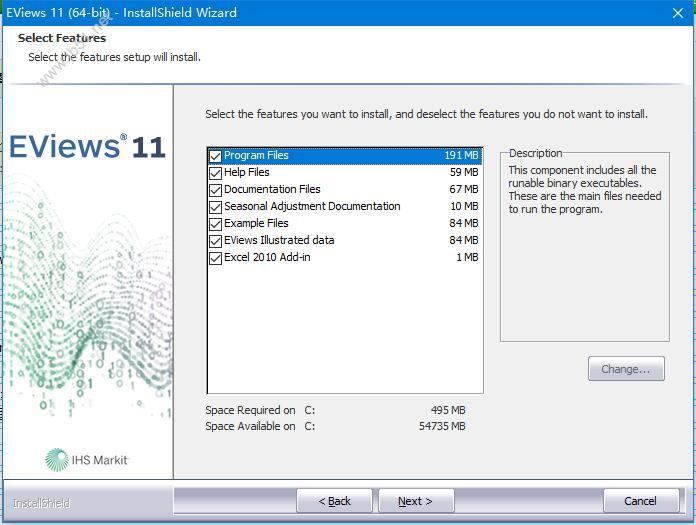Click the 495 MB space required value
This screenshot has height=525, width=696.
coord(448,410)
